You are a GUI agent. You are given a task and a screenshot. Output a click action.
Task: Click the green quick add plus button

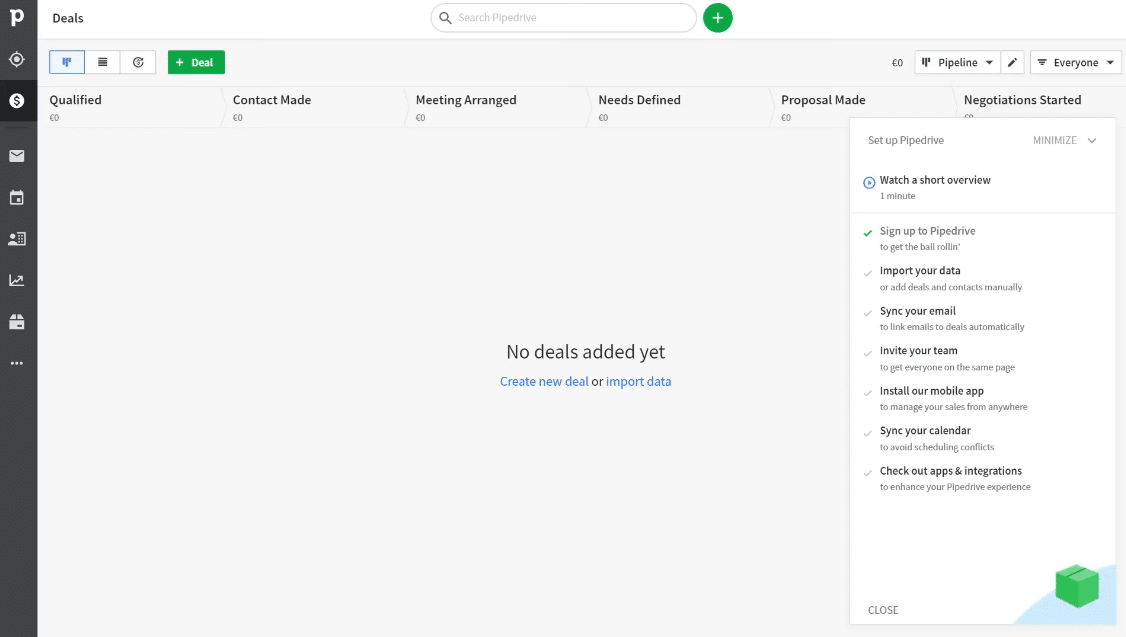click(x=717, y=18)
